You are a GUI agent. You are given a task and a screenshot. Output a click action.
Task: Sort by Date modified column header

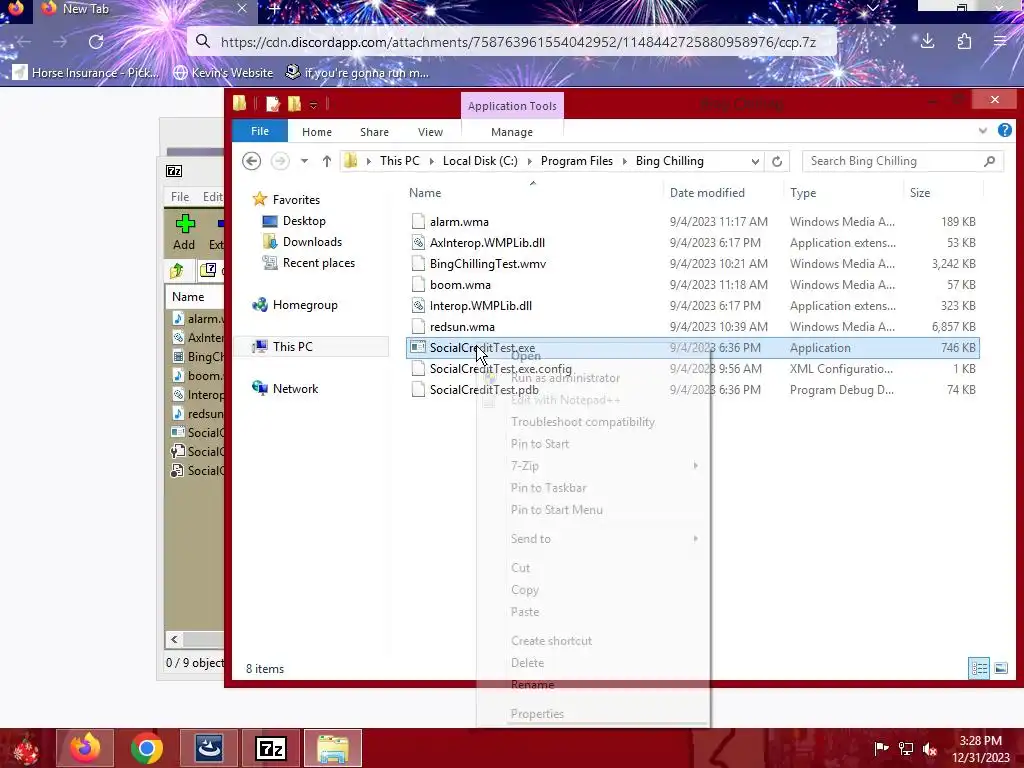click(x=707, y=193)
